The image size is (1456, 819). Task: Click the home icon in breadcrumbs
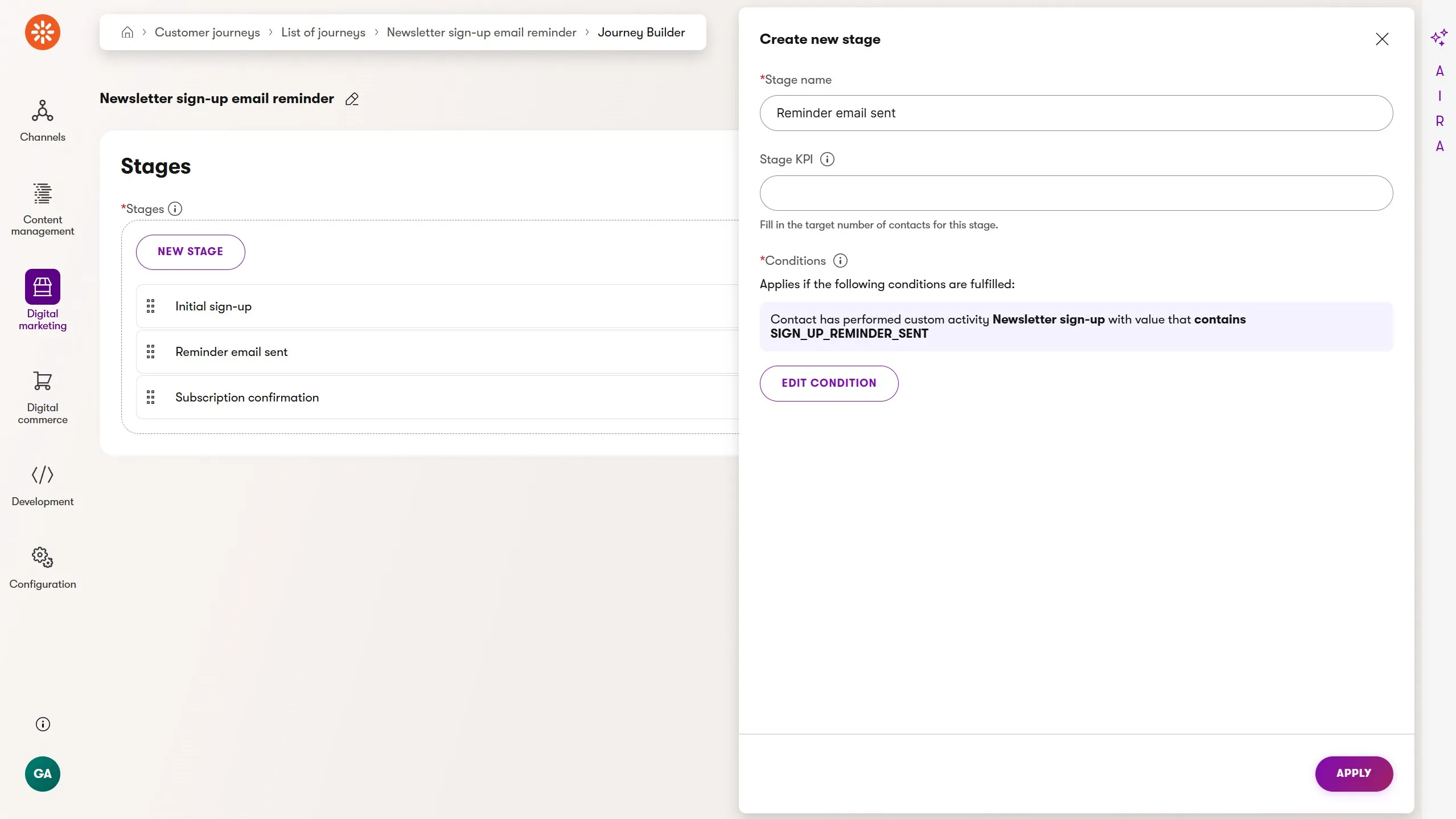127,32
